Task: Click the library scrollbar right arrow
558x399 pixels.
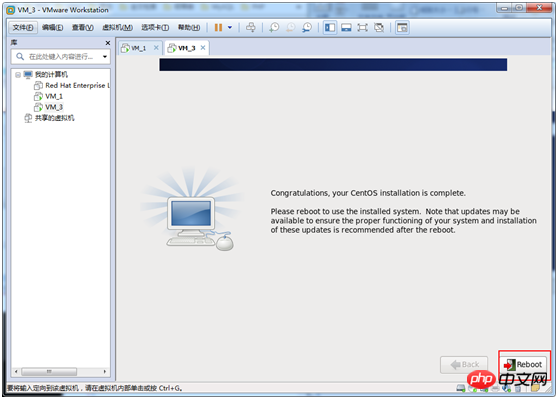Action: [x=105, y=372]
